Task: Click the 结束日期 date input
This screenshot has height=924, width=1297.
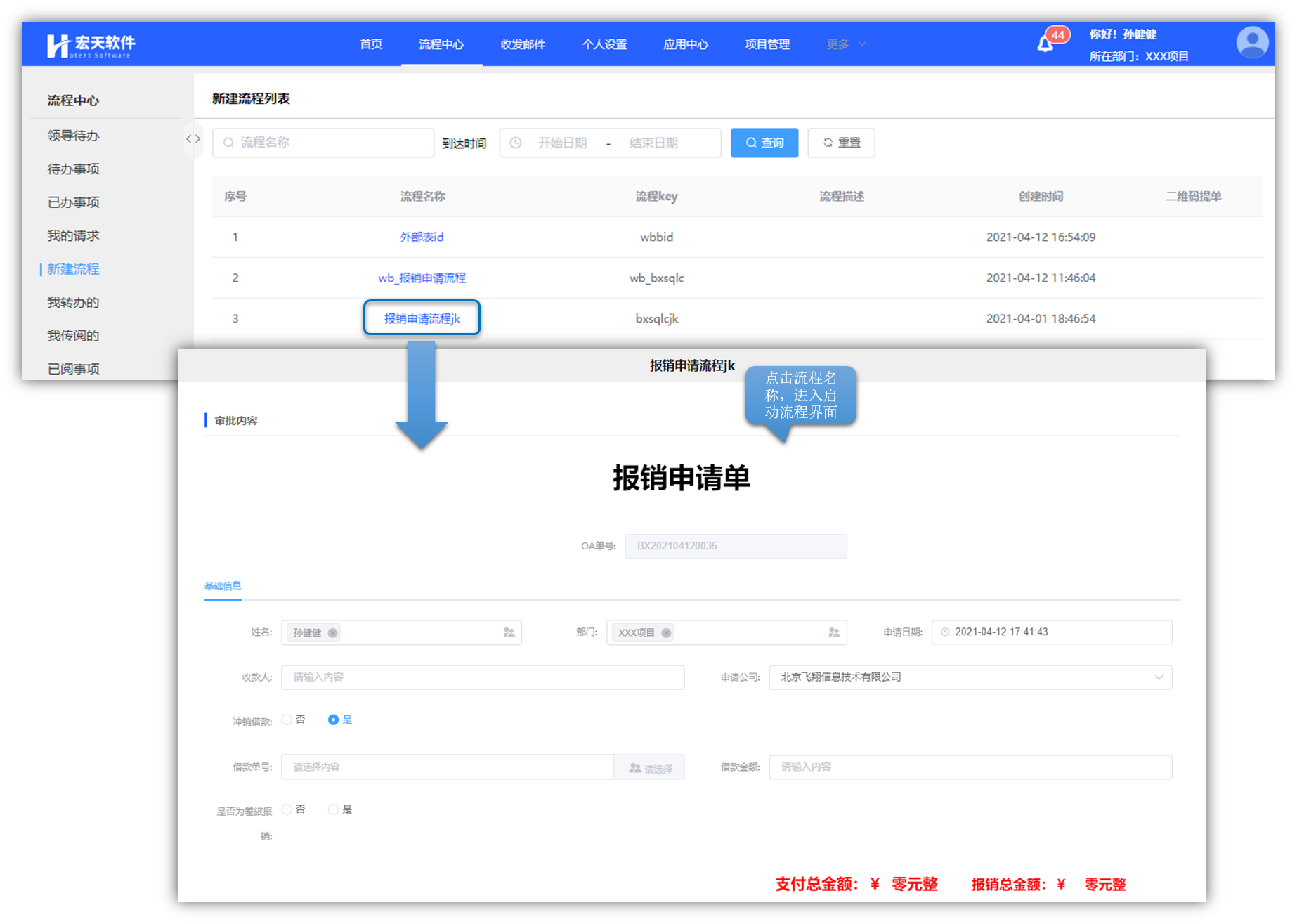Action: 653,143
